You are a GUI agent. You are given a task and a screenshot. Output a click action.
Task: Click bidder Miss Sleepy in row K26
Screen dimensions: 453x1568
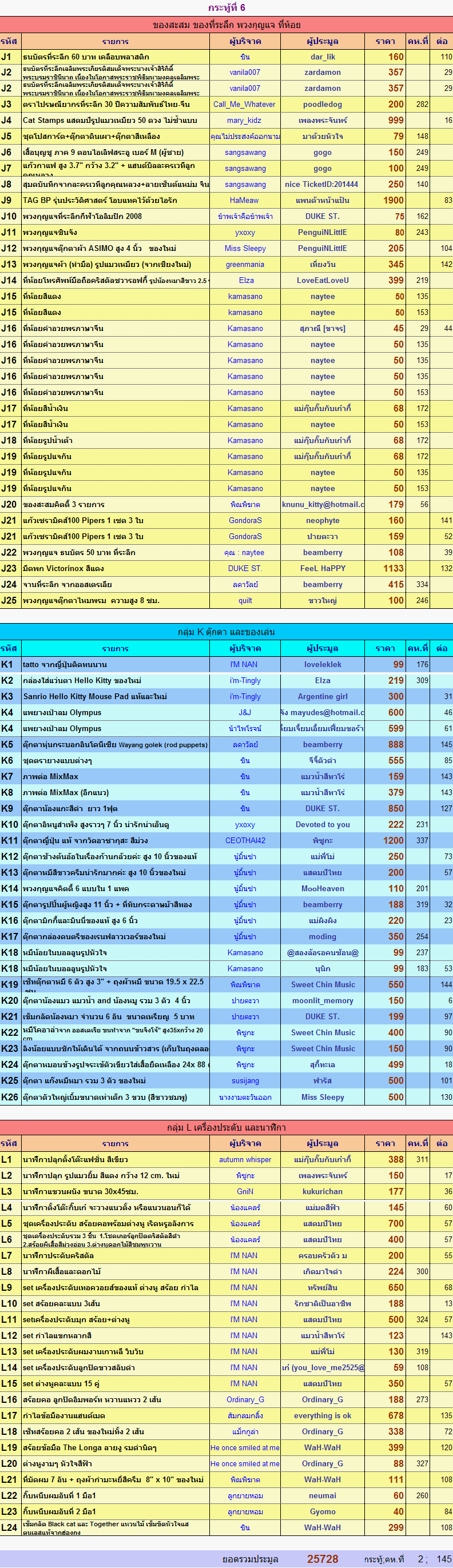click(323, 1097)
